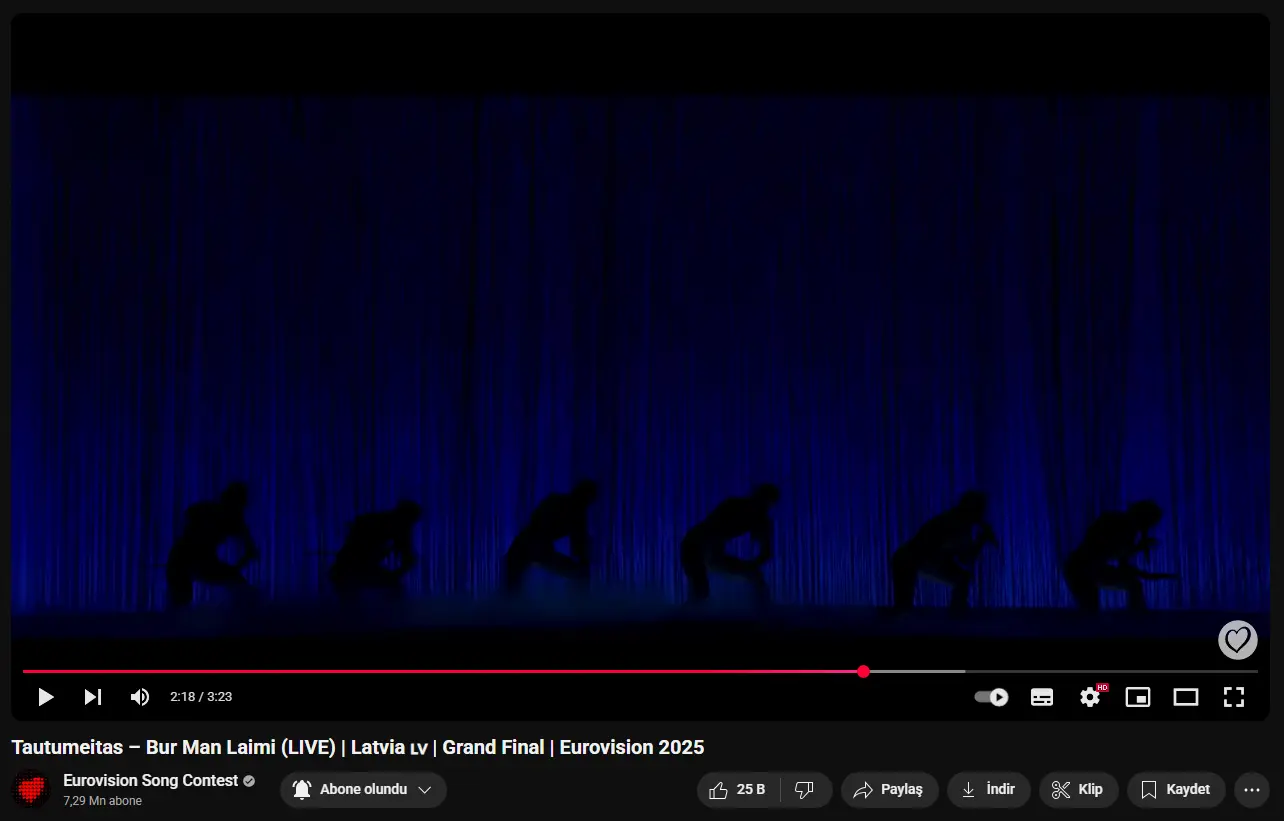Open the miniplayer mode
1284x821 pixels.
point(1138,697)
